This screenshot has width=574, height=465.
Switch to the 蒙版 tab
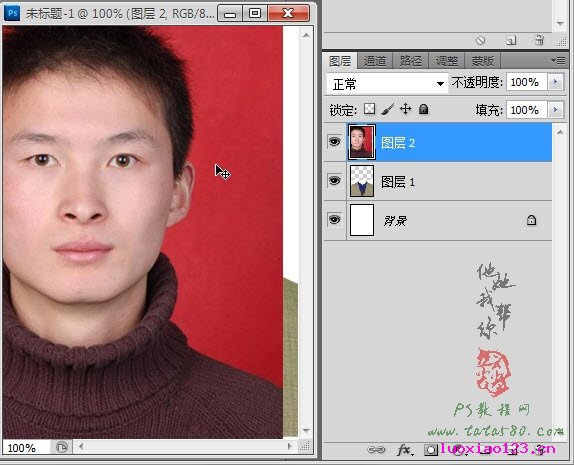coord(482,61)
